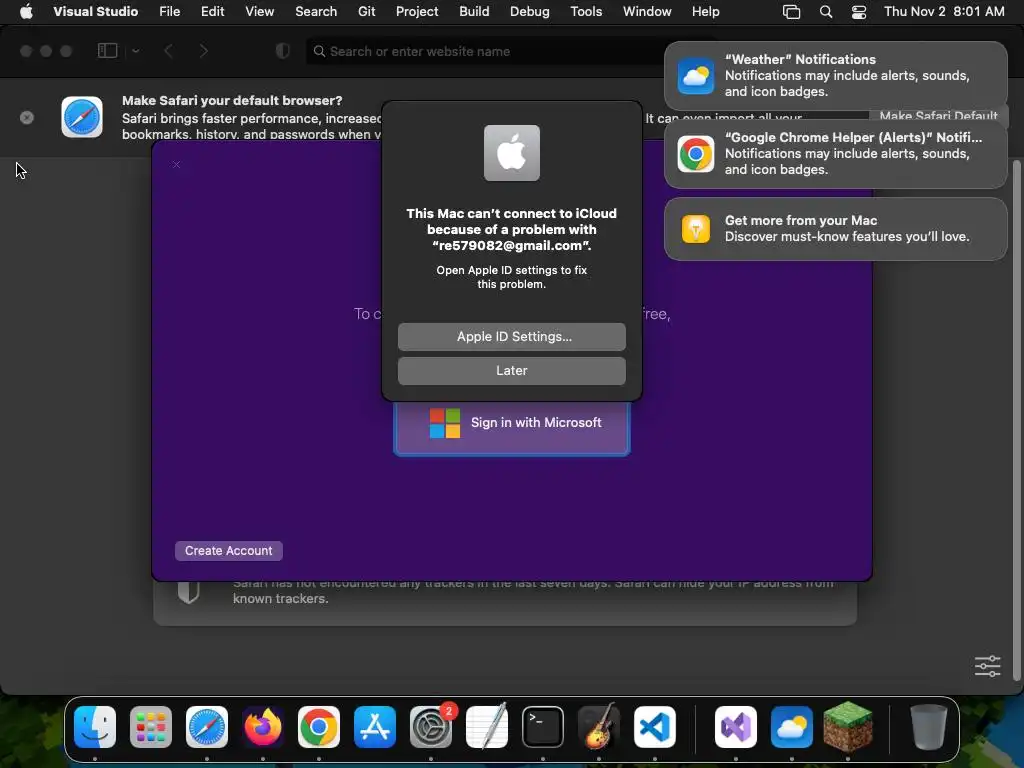Choose Later in the iCloud dialog

pyautogui.click(x=512, y=370)
